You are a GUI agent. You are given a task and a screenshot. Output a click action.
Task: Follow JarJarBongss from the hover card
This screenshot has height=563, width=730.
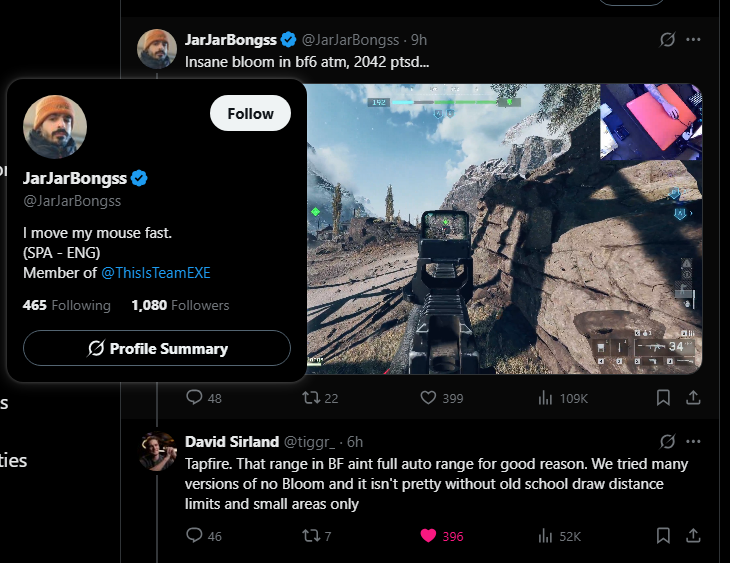point(250,114)
